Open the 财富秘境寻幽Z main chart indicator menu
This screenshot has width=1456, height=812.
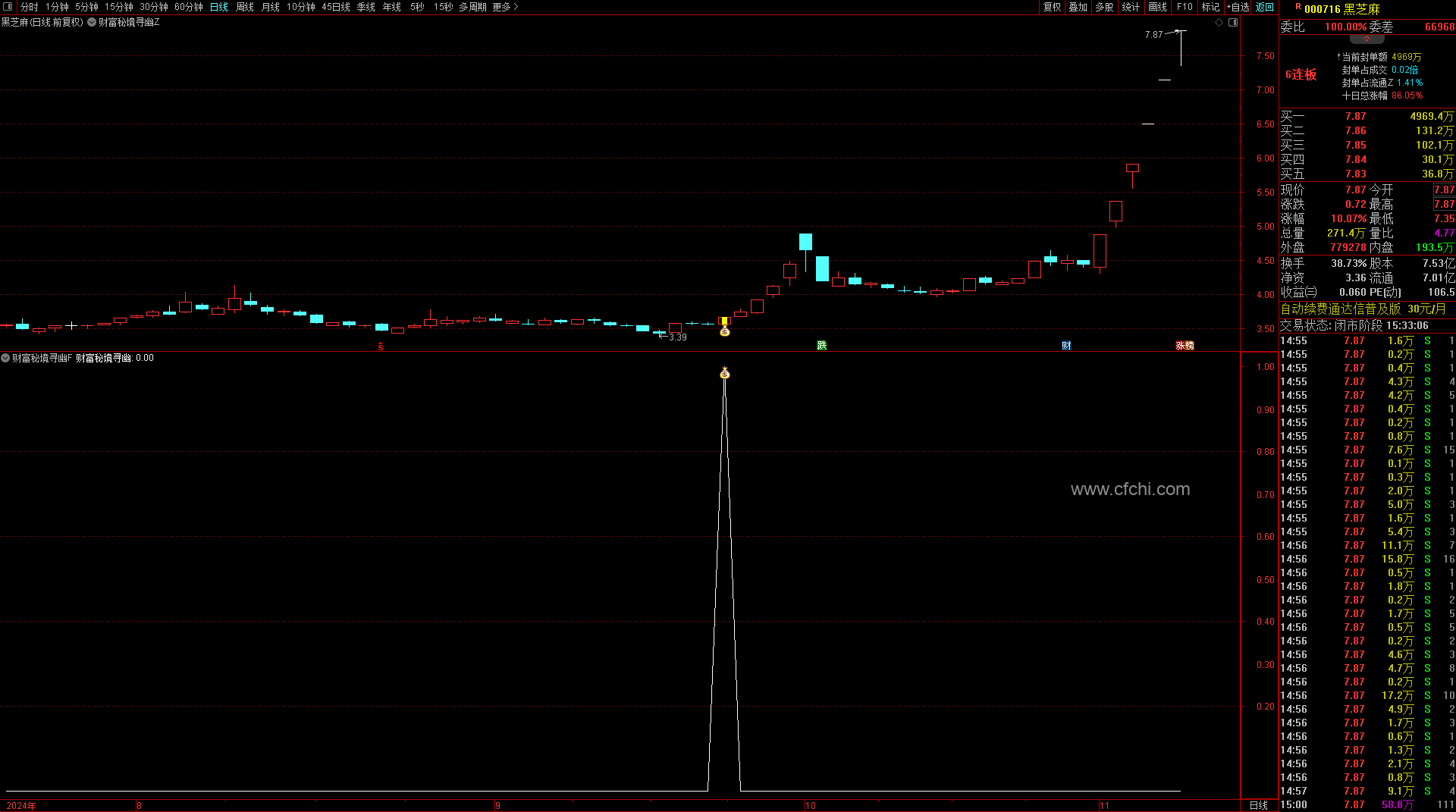point(92,23)
